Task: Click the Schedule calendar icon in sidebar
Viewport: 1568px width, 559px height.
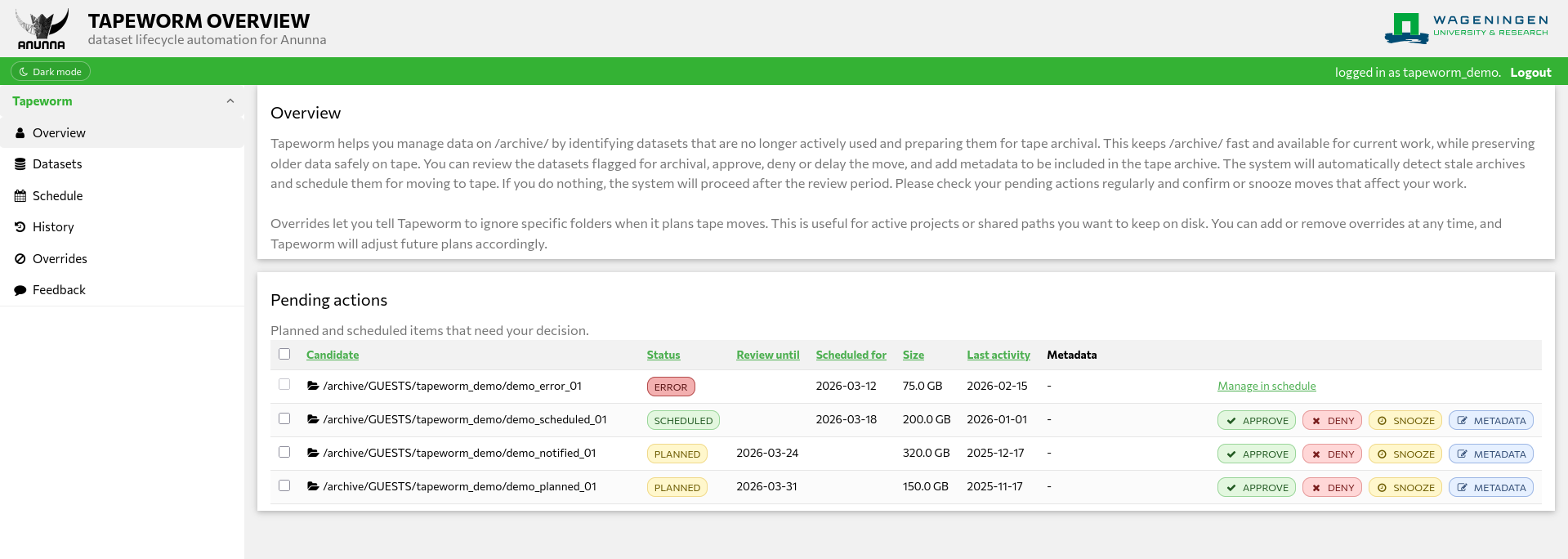Action: 20,196
